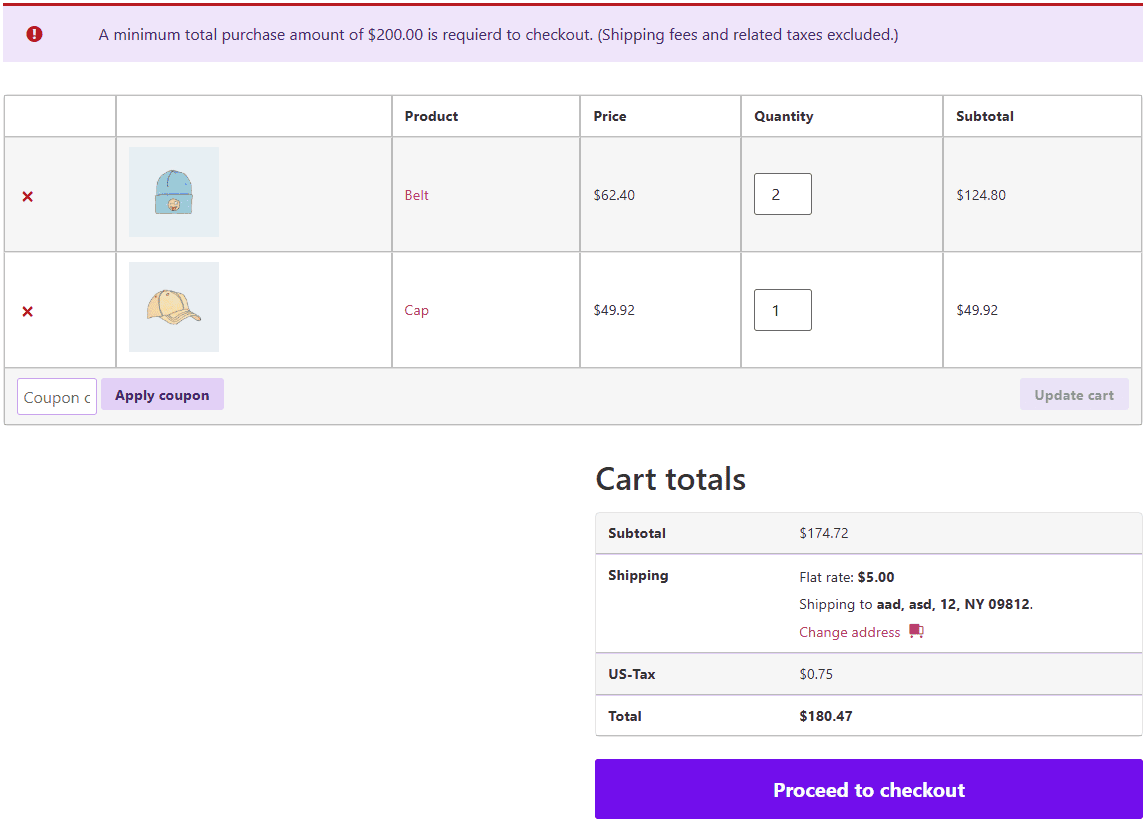Click the error alert exclamation icon
1148x824 pixels.
coord(34,33)
